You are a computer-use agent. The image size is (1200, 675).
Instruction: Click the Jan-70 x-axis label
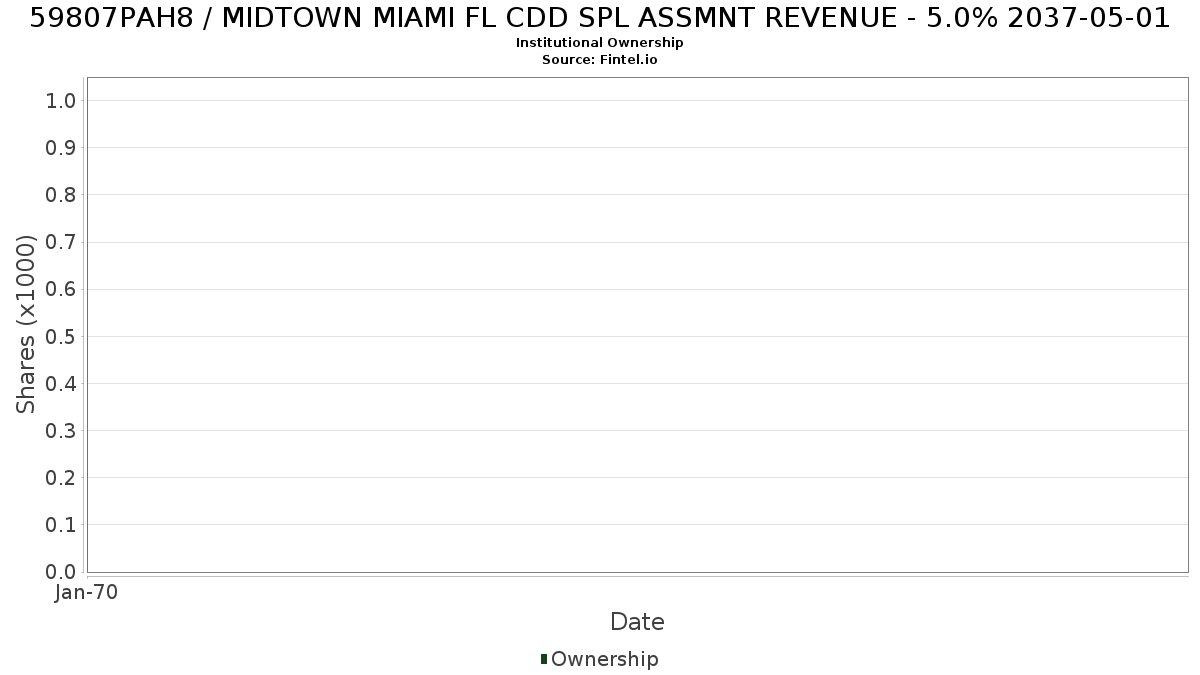tap(87, 593)
